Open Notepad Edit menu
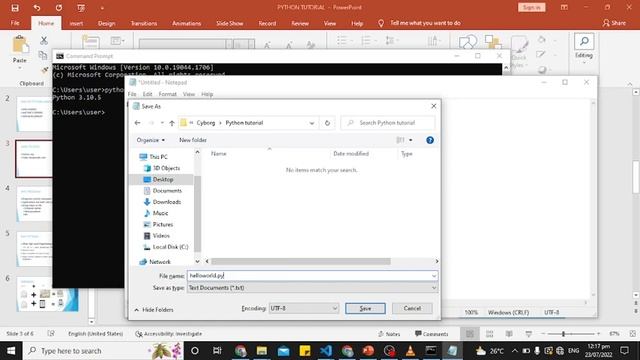Screen dimensions: 640x360 147,94
